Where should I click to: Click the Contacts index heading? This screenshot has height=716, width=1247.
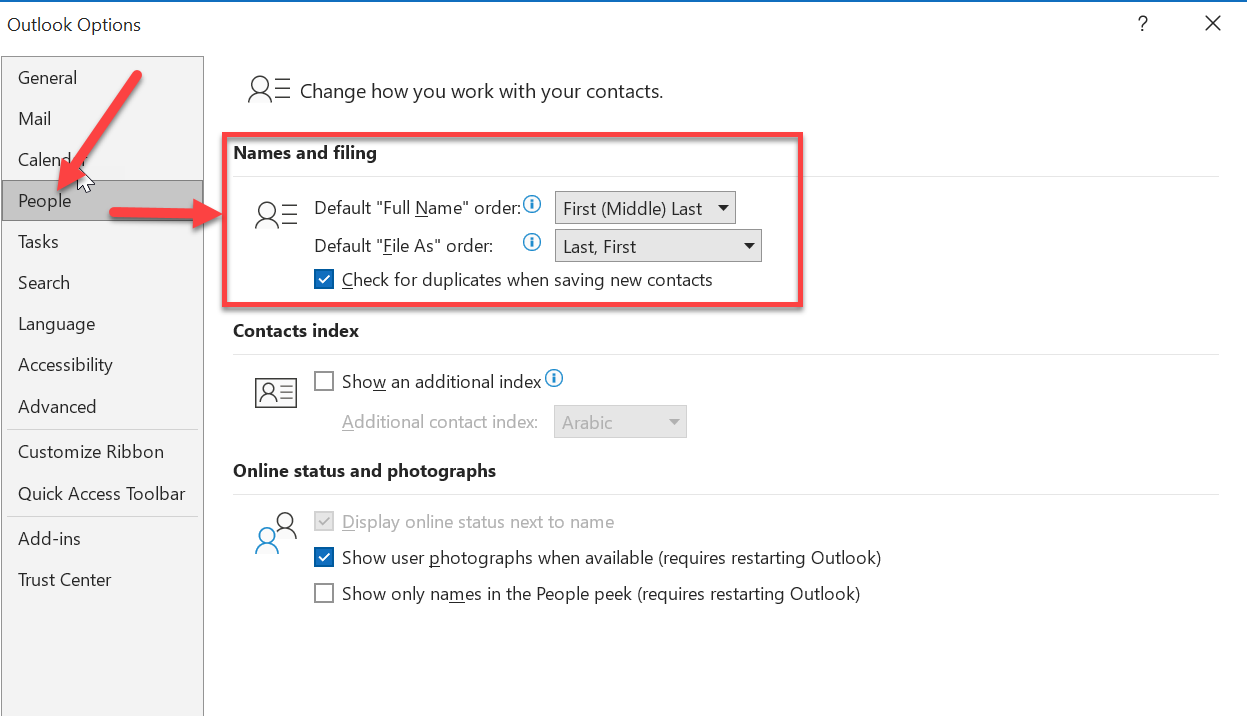click(296, 330)
